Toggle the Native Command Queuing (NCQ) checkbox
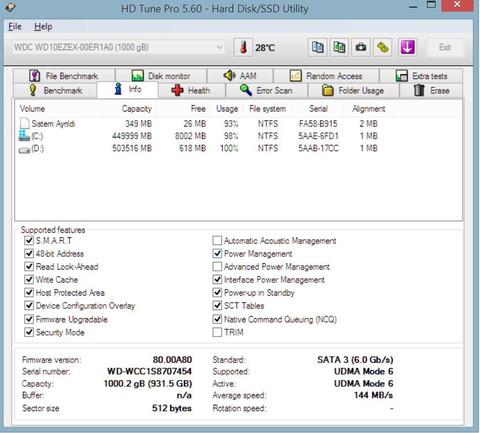 (217, 319)
